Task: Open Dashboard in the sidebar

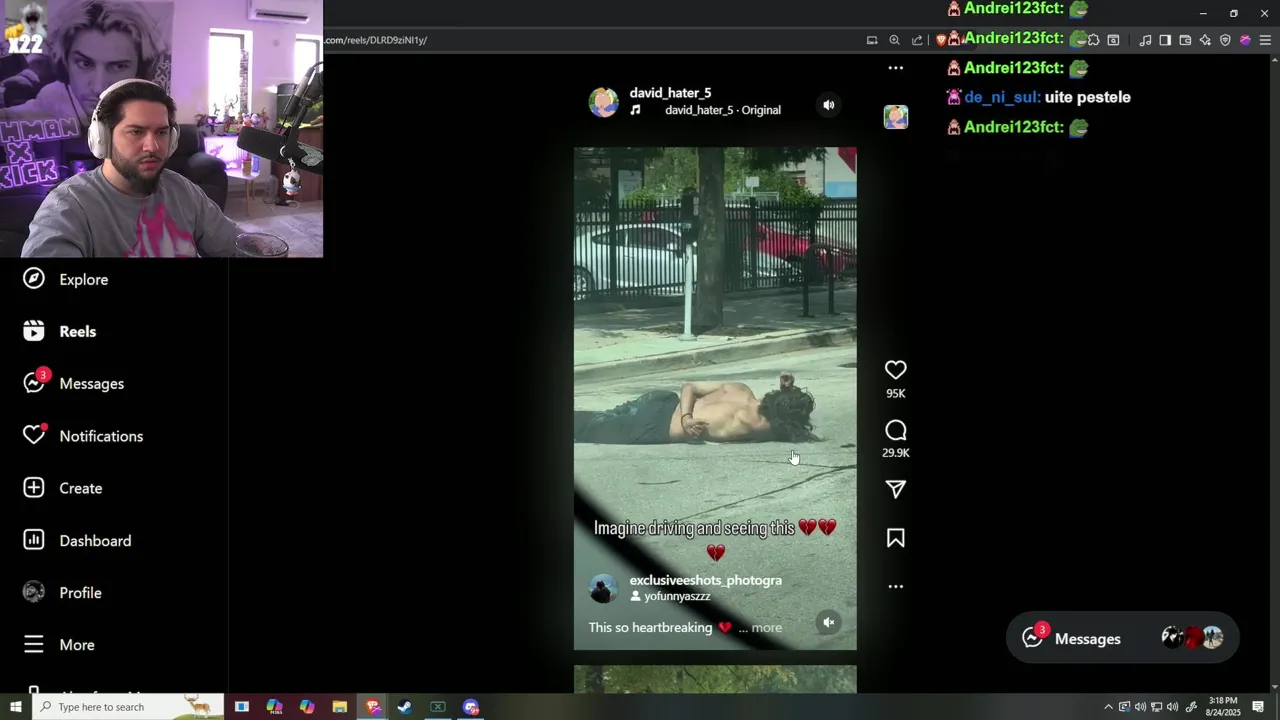Action: pyautogui.click(x=78, y=540)
